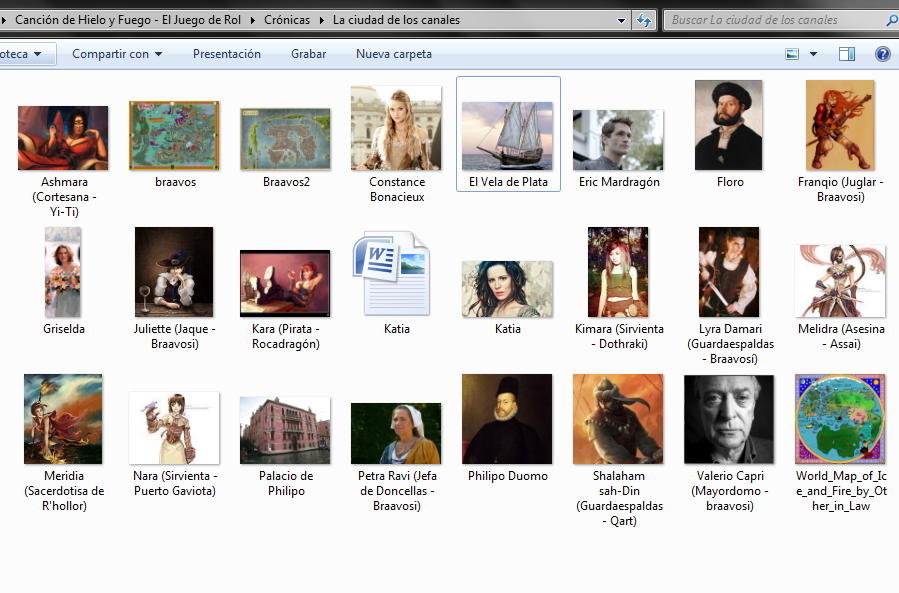Select the El Vela de Plata ship image
Image resolution: width=899 pixels, height=593 pixels.
(x=507, y=136)
